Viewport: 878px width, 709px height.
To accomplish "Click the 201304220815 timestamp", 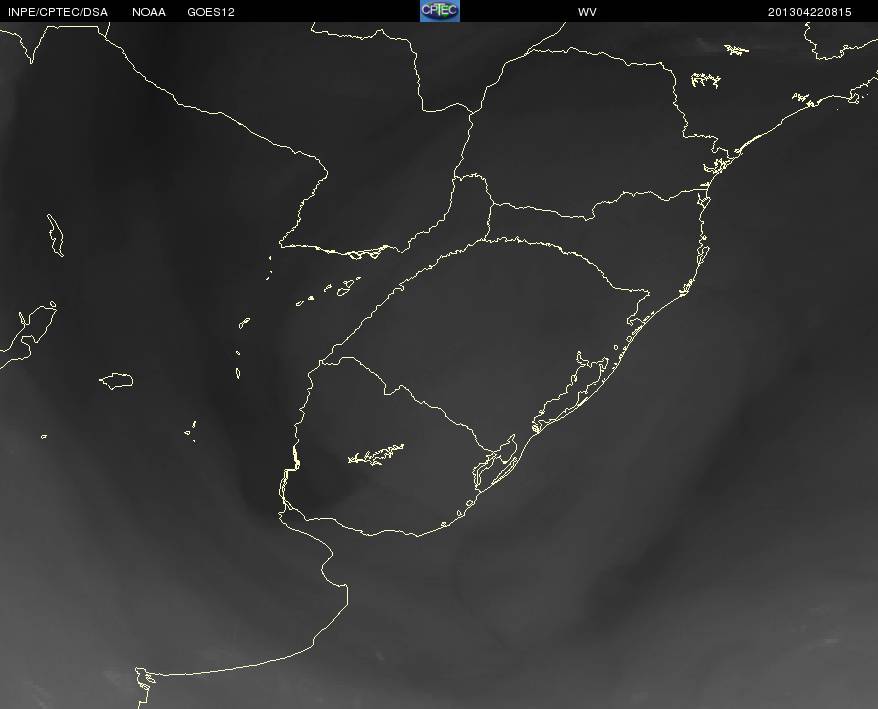I will point(810,12).
